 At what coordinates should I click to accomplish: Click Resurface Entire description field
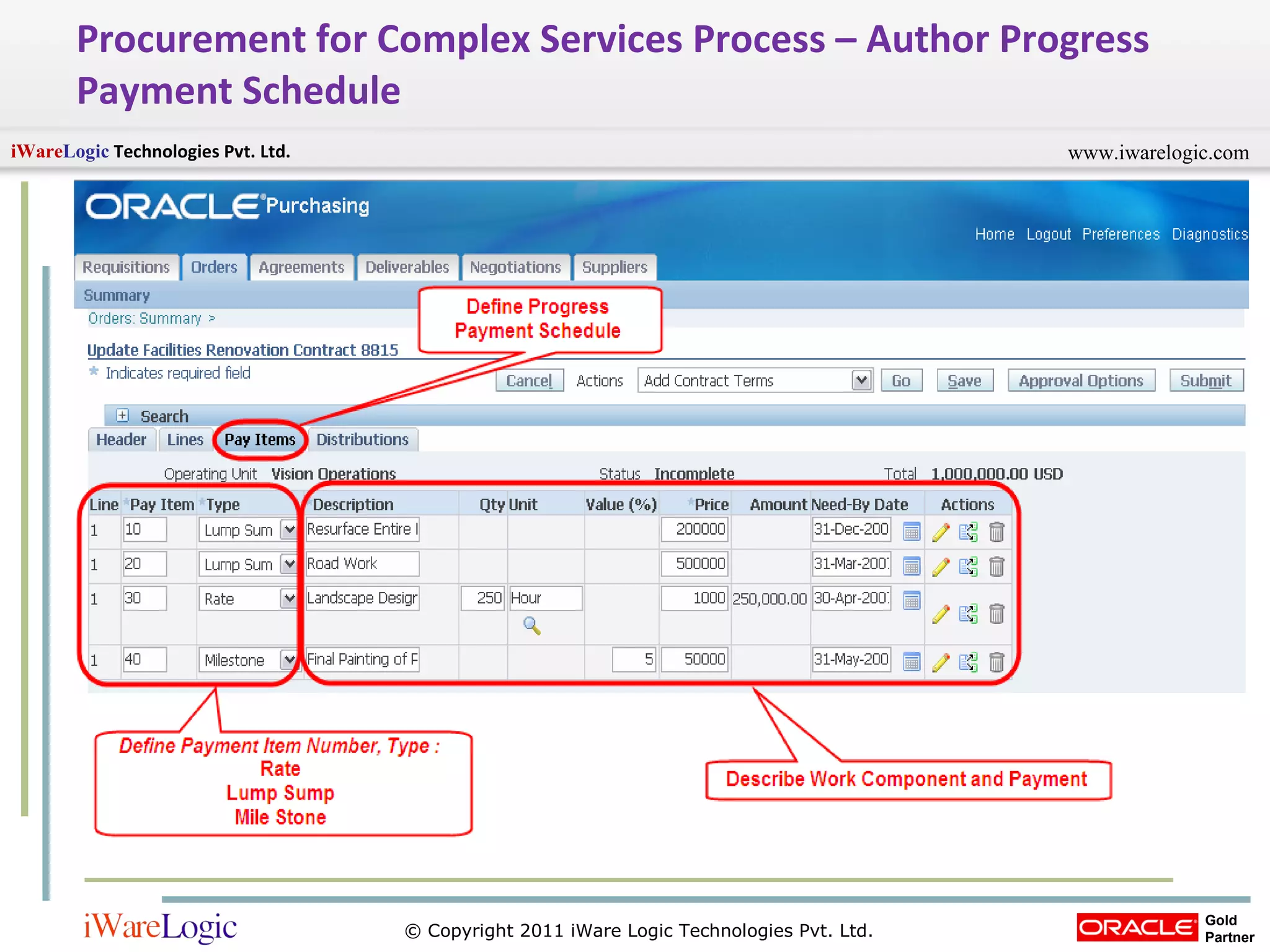tap(362, 529)
